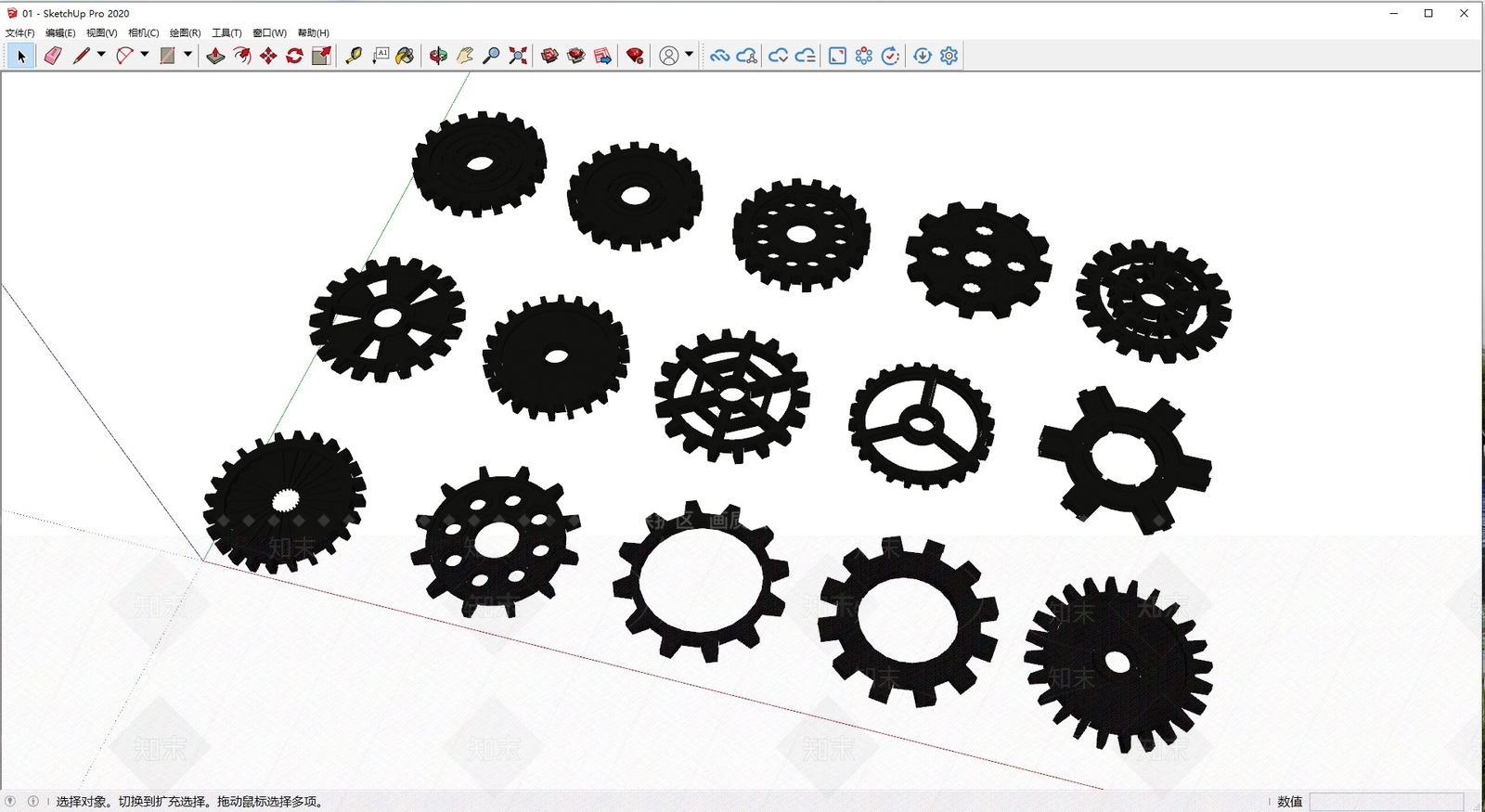Open the 相机(C) menu
The width and height of the screenshot is (1485, 812).
tap(144, 32)
